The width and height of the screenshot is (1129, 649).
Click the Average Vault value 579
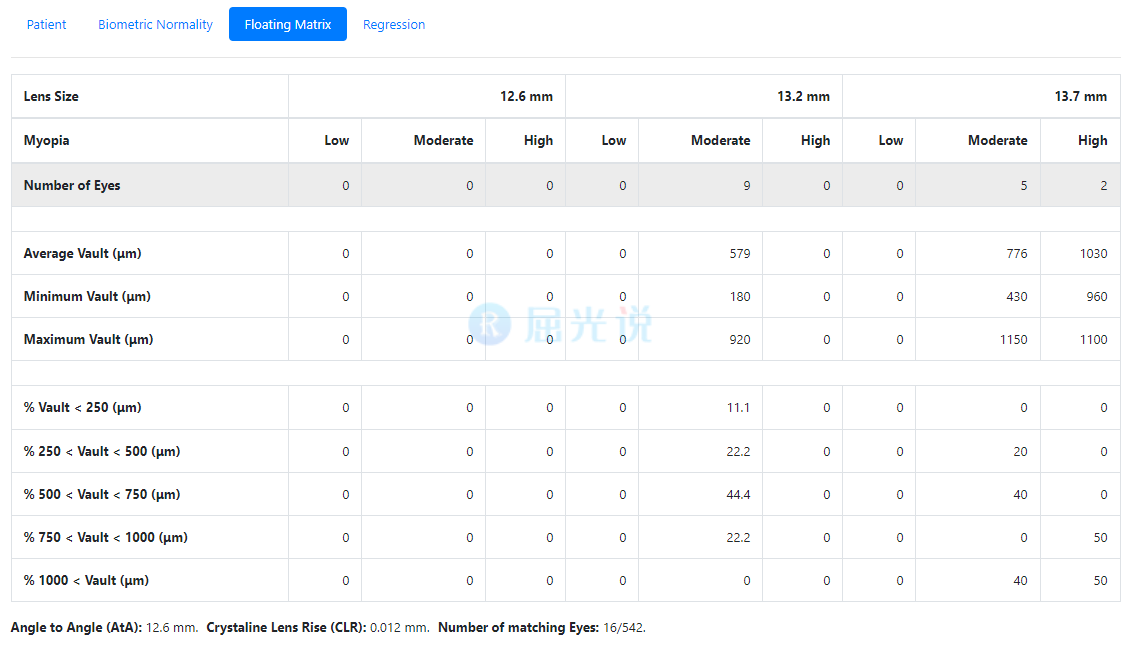click(x=739, y=254)
